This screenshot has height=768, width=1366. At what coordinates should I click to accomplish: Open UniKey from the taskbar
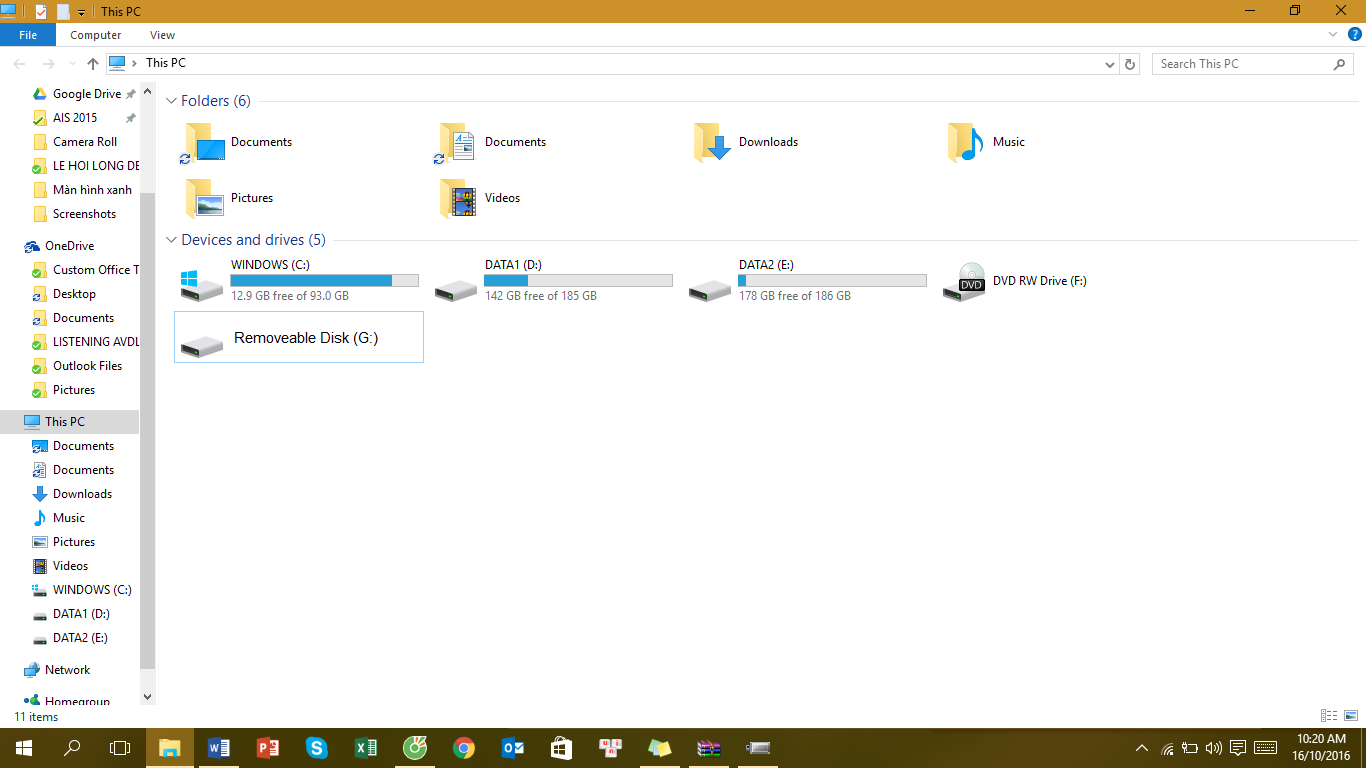coord(610,748)
